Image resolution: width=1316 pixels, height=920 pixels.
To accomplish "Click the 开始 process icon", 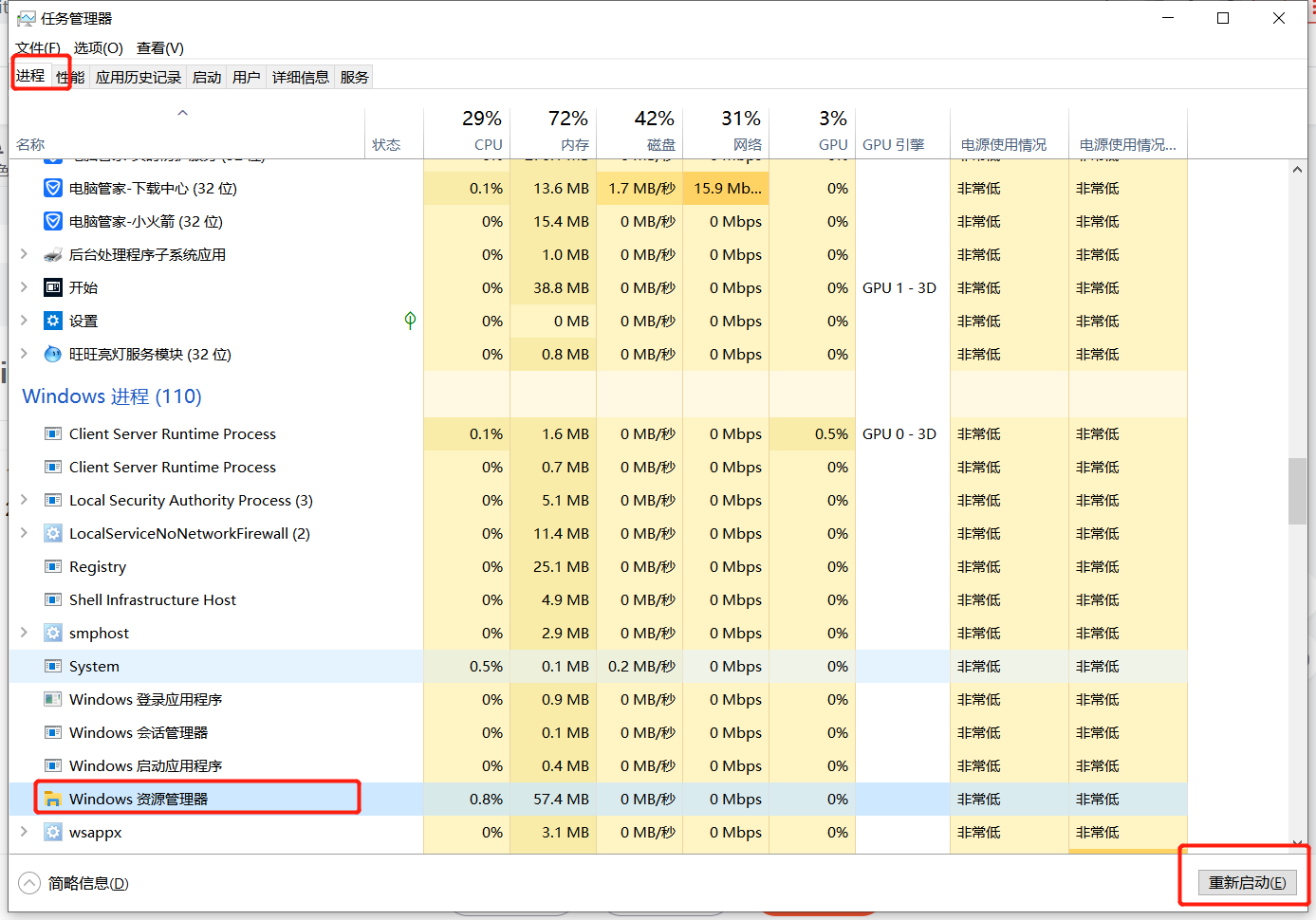I will 52,287.
